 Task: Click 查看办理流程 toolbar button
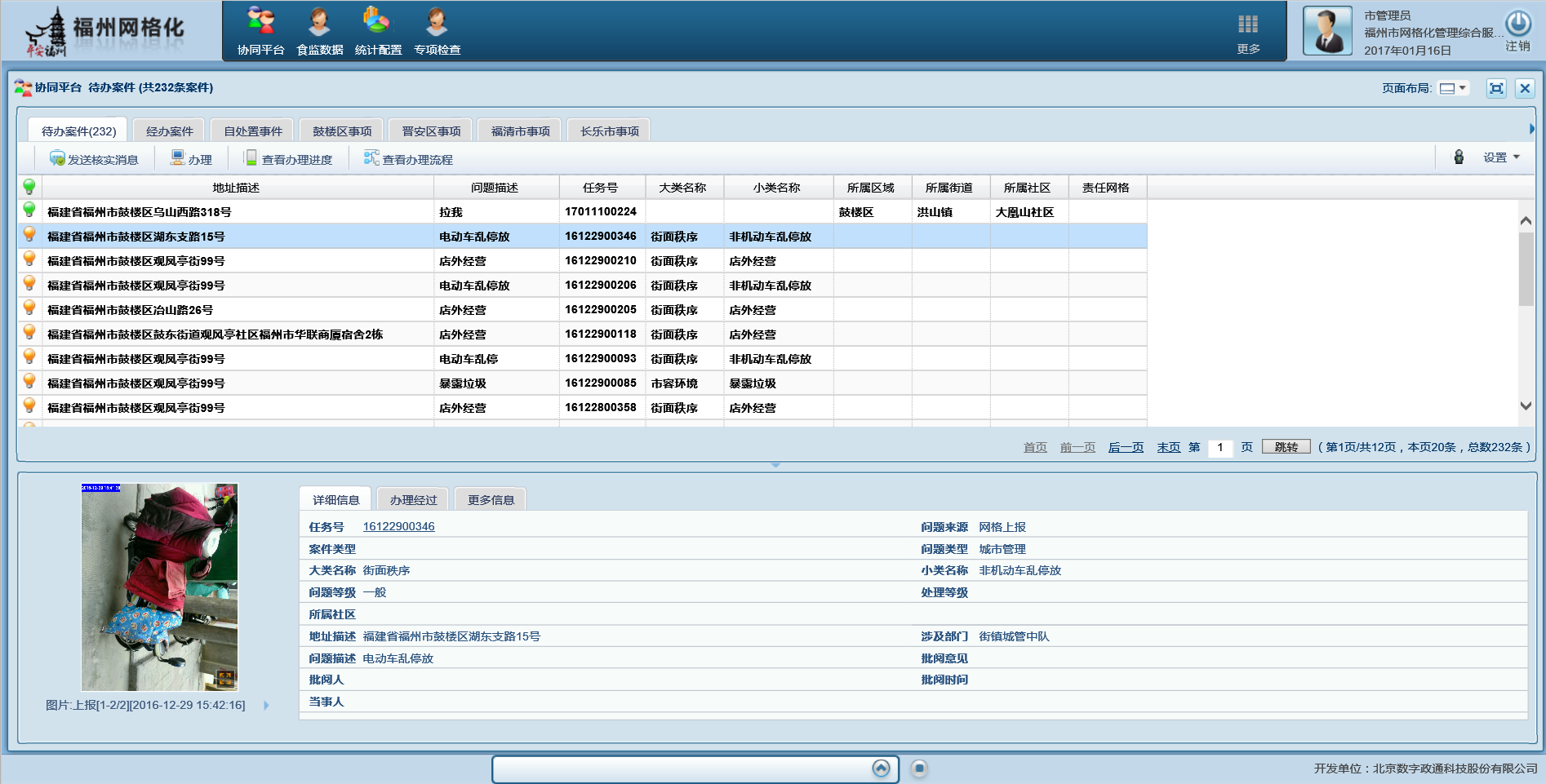(x=408, y=159)
